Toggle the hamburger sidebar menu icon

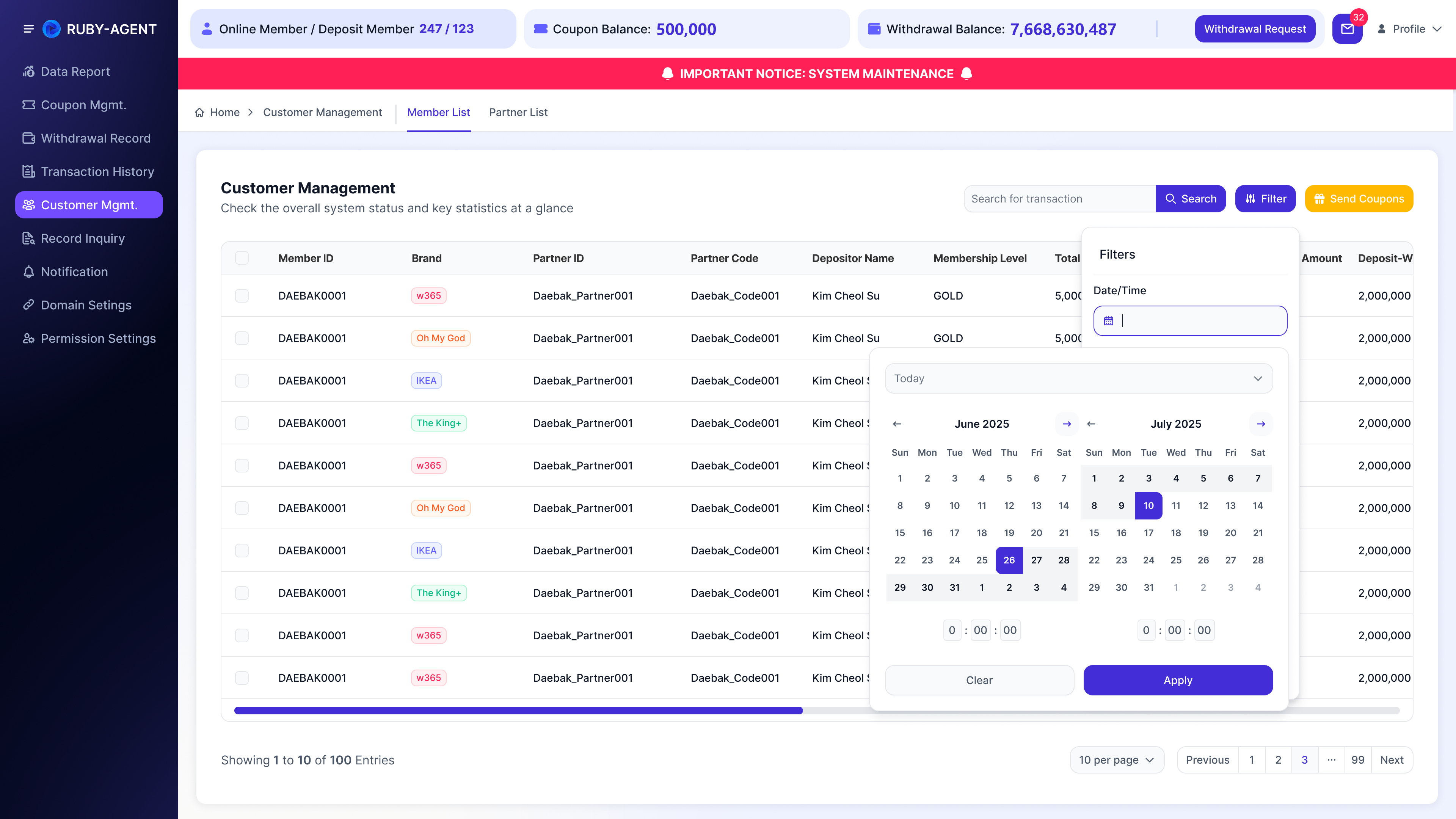[x=28, y=29]
